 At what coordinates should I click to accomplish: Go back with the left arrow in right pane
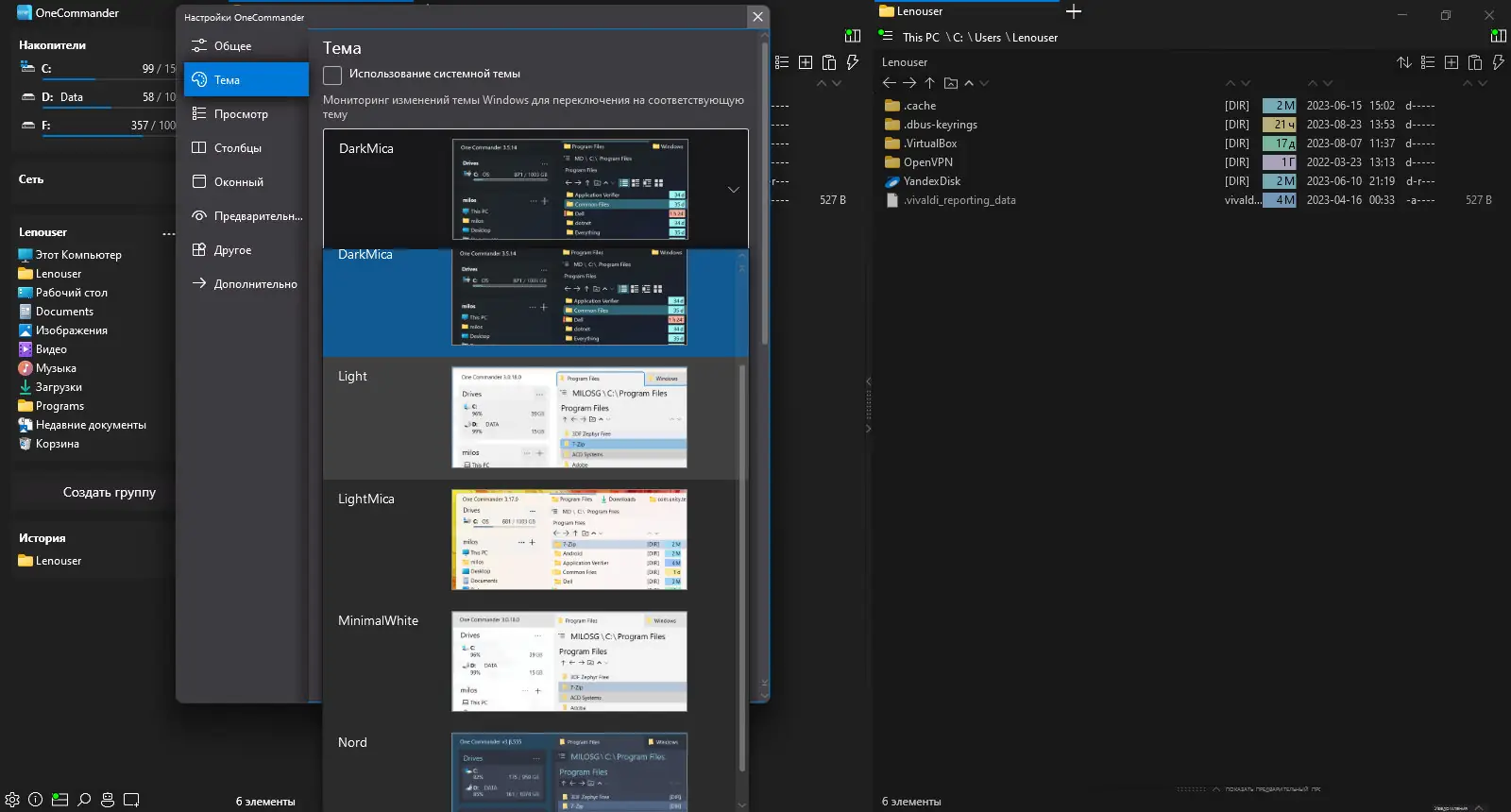click(889, 83)
